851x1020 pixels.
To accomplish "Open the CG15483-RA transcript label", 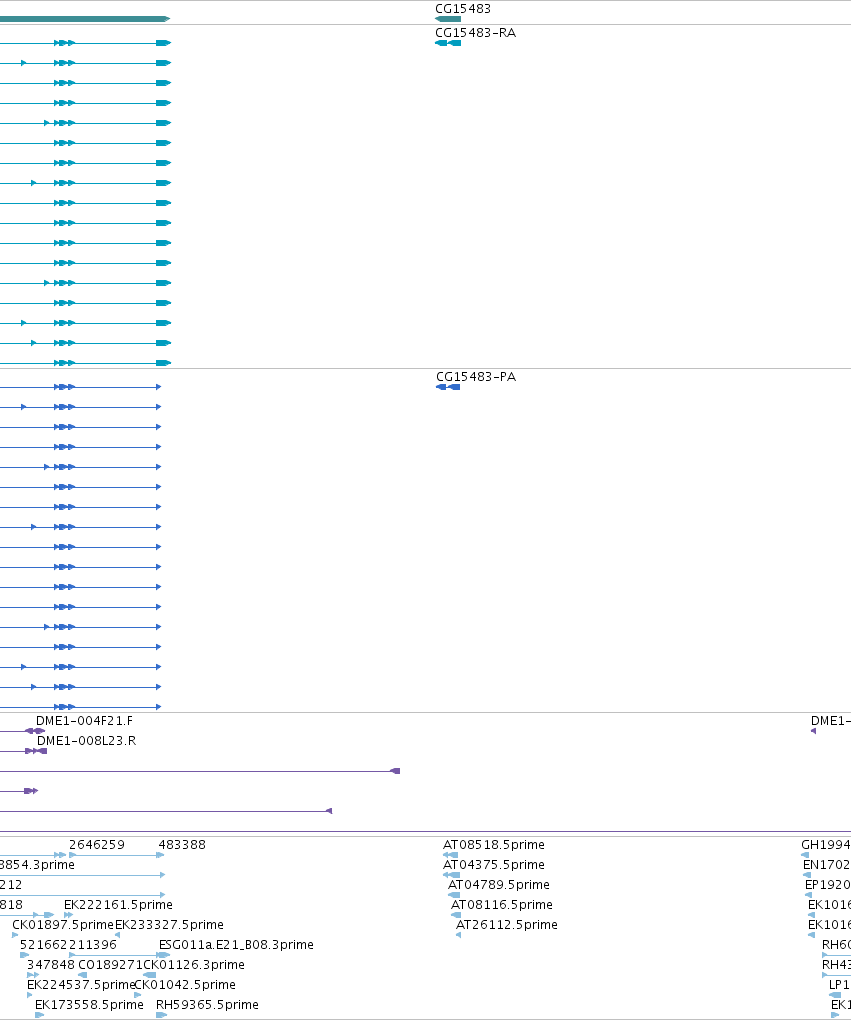I will point(475,33).
